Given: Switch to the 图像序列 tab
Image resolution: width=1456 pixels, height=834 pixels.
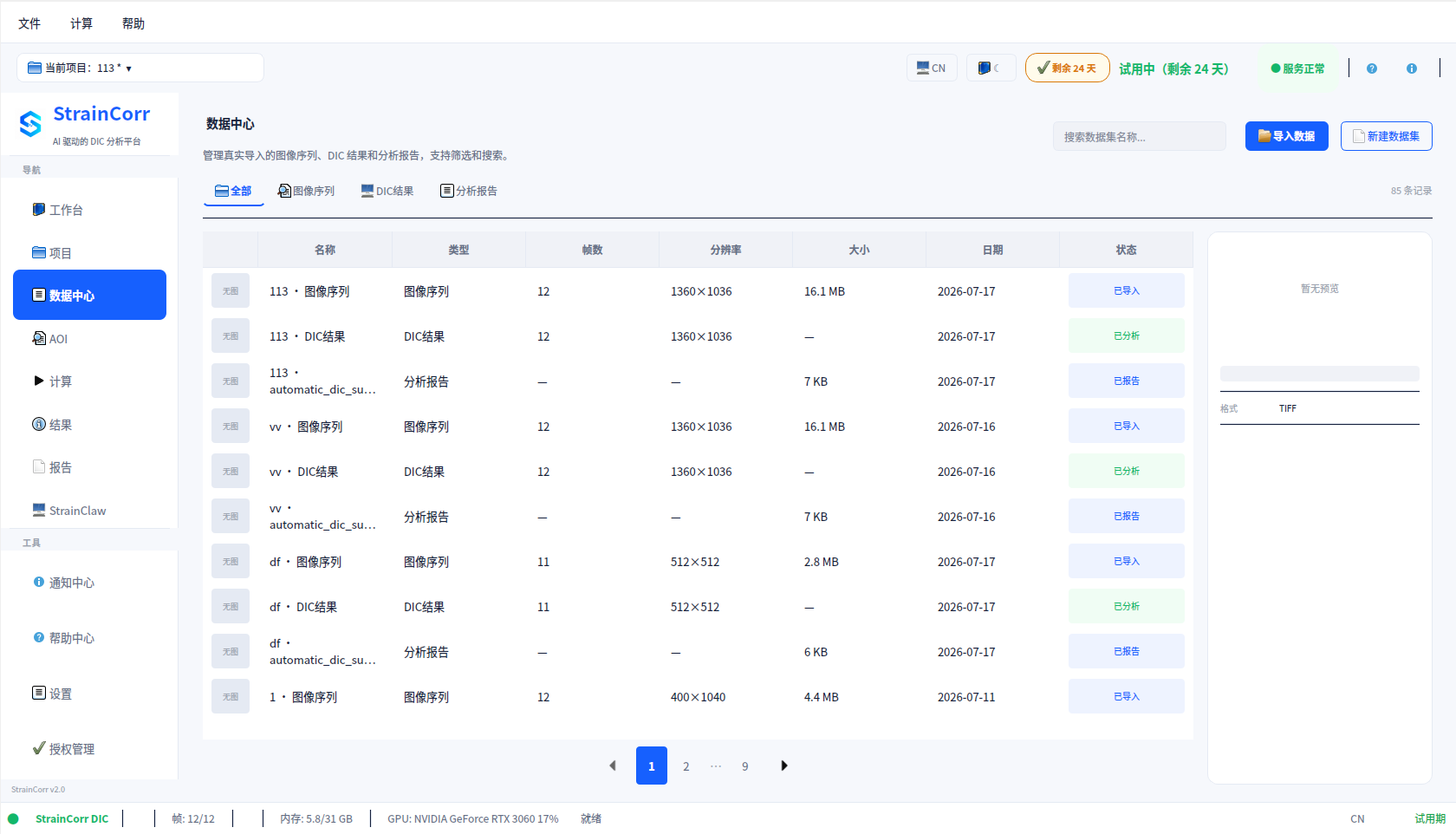Looking at the screenshot, I should pyautogui.click(x=306, y=191).
